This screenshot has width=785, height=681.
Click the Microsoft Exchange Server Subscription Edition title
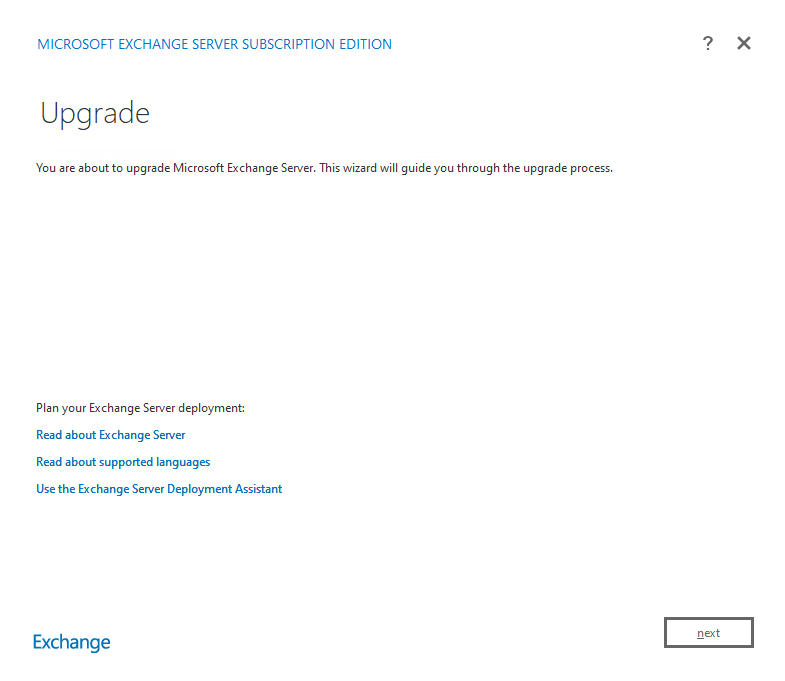coord(214,44)
